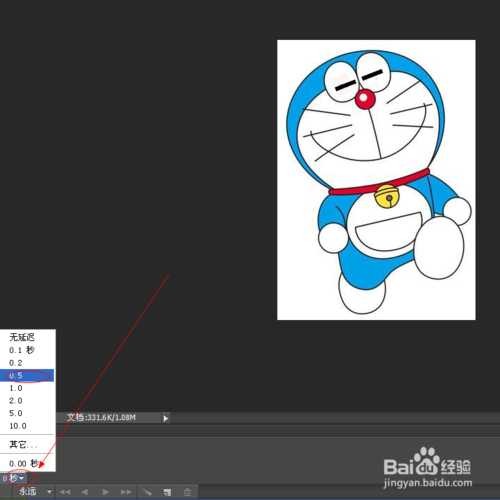The width and height of the screenshot is (500, 500).
Task: Open the looping options dropdown 永远
Action: point(35,491)
